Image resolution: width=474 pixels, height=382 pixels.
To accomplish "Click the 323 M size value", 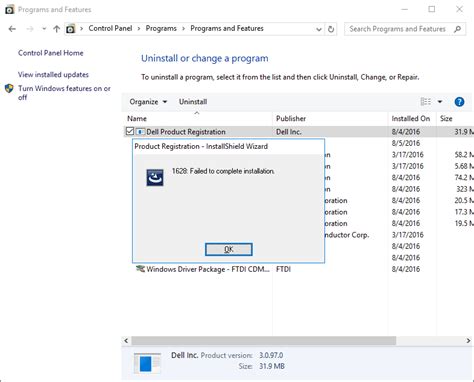I will [465, 189].
